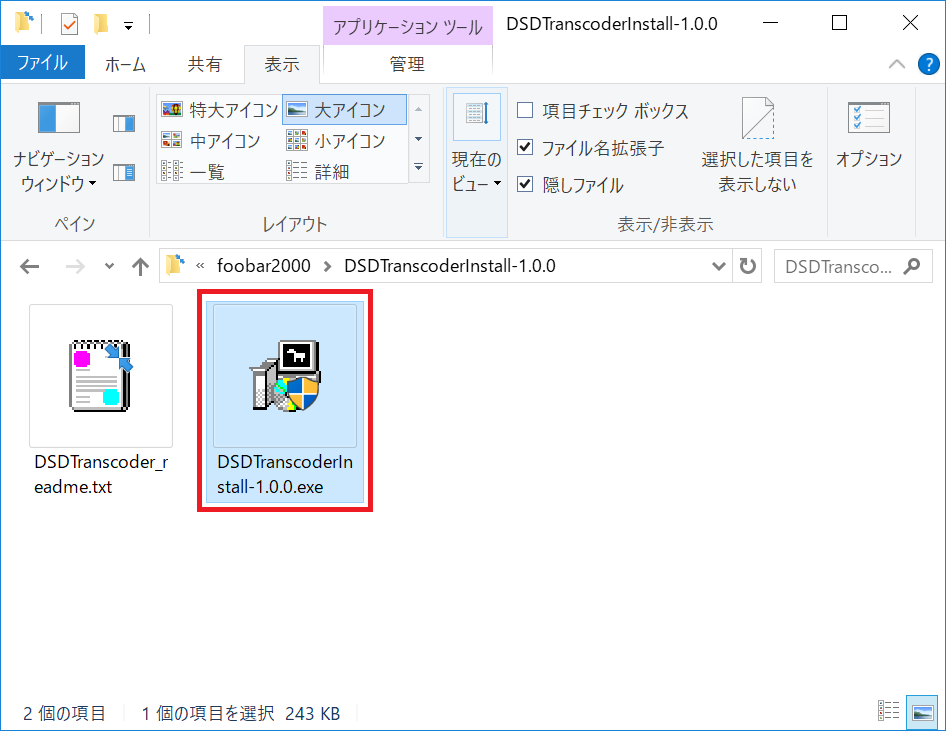The width and height of the screenshot is (946, 731).
Task: Click the foobar2000 breadcrumb
Action: coord(264,266)
